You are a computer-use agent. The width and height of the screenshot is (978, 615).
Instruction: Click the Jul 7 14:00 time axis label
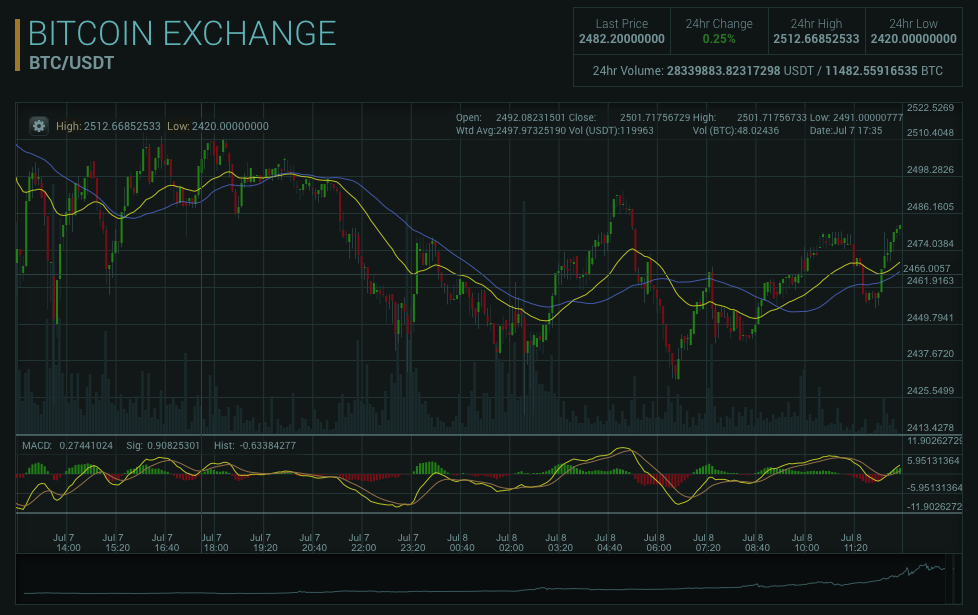click(67, 543)
